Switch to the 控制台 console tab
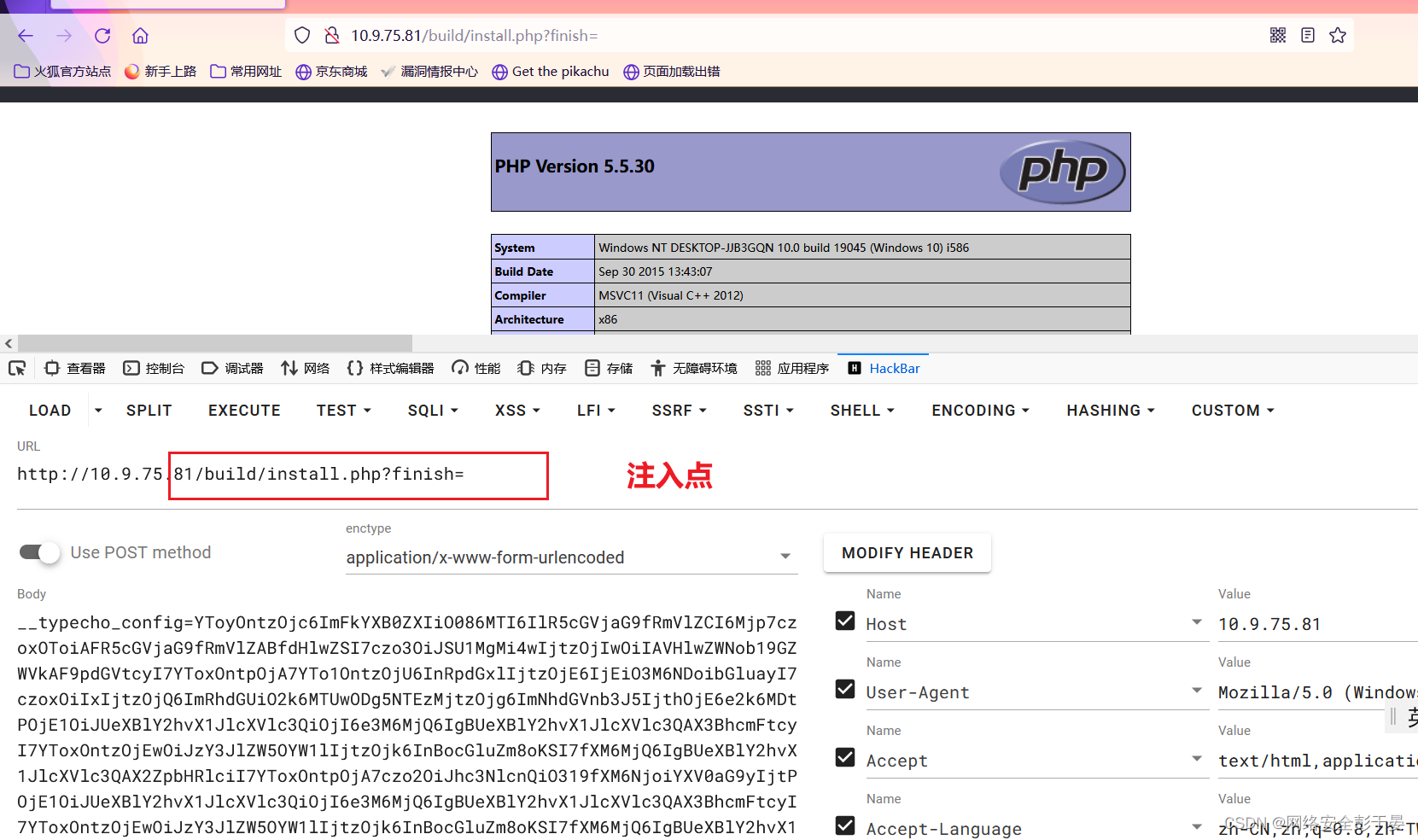This screenshot has height=840, width=1418. [154, 368]
